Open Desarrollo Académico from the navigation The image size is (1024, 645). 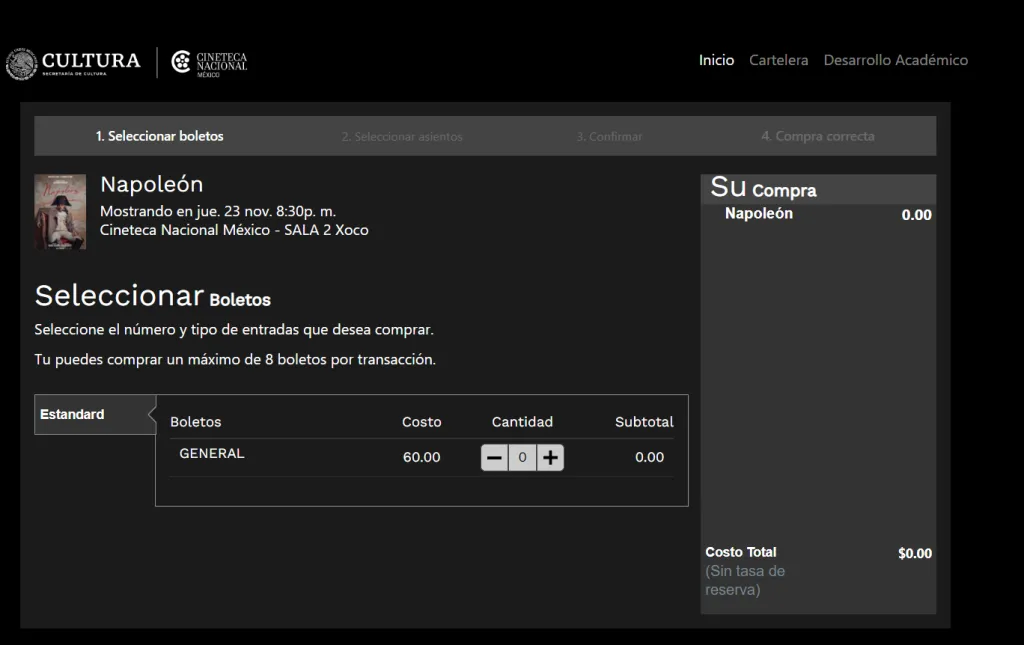(895, 60)
